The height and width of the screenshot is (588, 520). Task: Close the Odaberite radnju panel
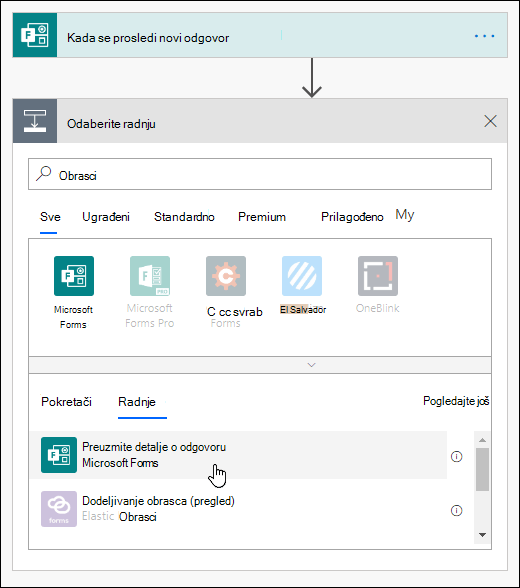pyautogui.click(x=490, y=121)
